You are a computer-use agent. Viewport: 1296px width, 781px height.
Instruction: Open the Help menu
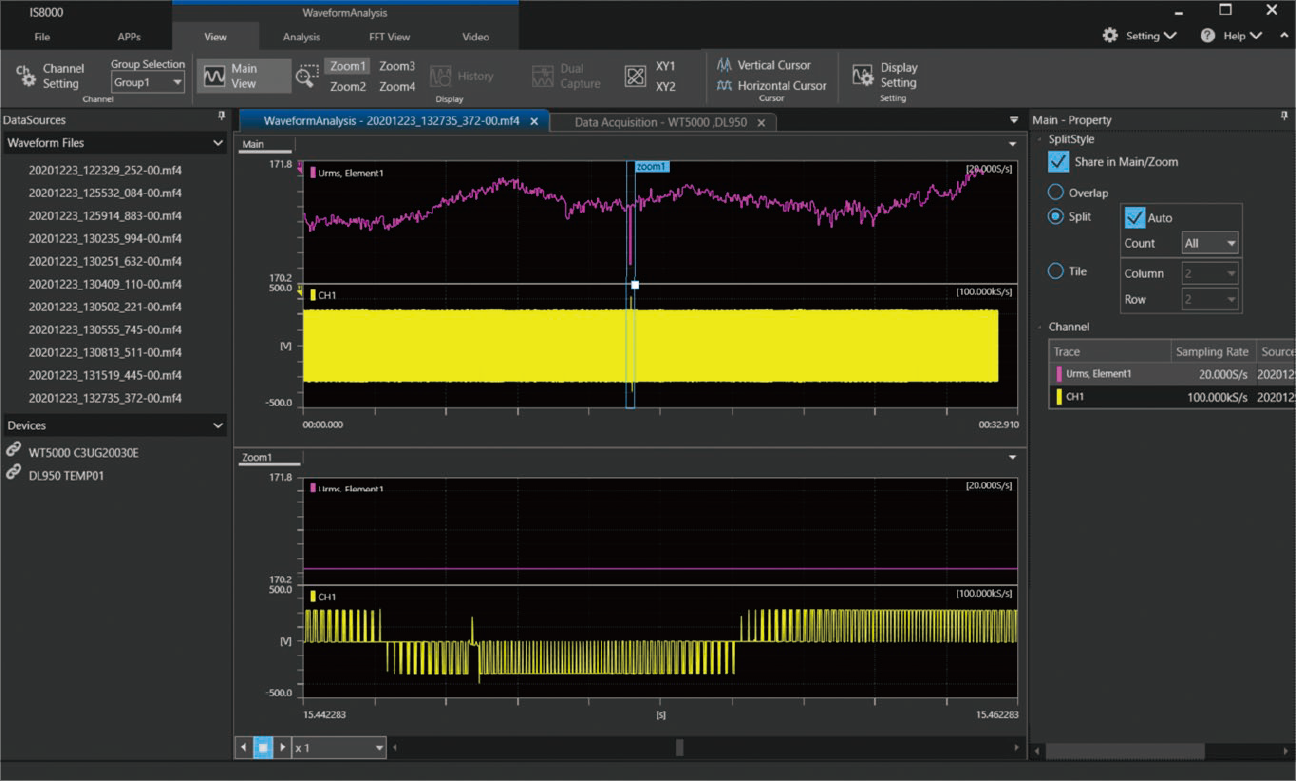tap(1230, 35)
